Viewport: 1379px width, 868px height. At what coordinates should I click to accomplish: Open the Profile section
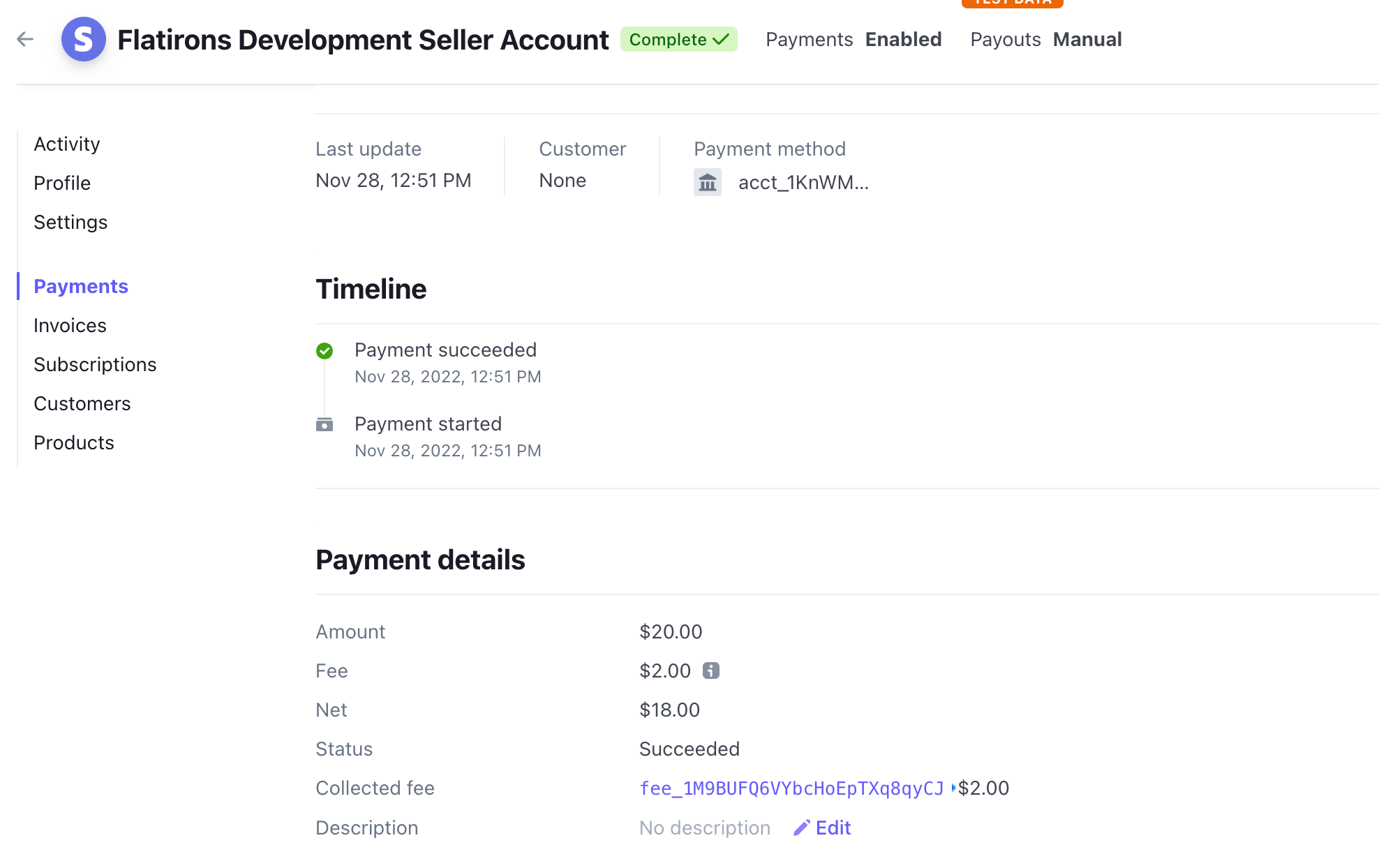[x=62, y=183]
